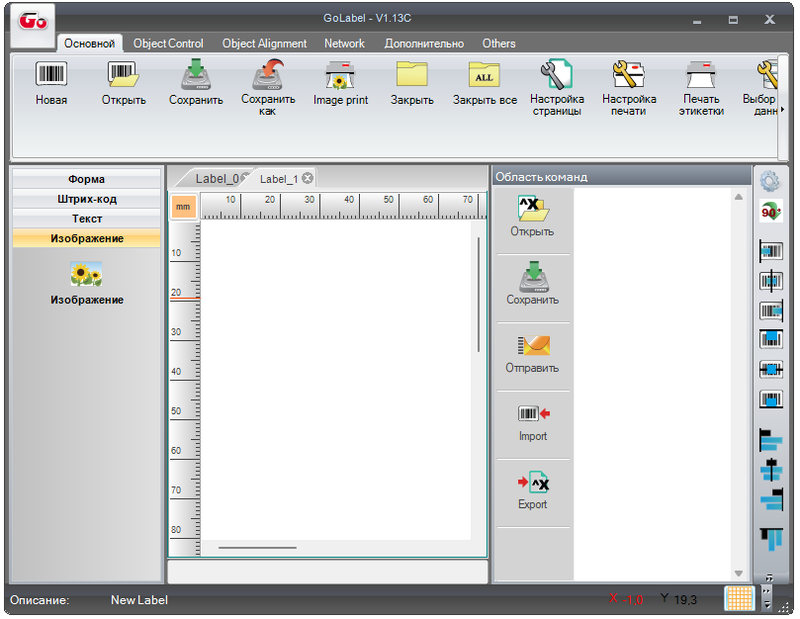Click Отправить envelope icon
This screenshot has width=800, height=619.
point(533,346)
